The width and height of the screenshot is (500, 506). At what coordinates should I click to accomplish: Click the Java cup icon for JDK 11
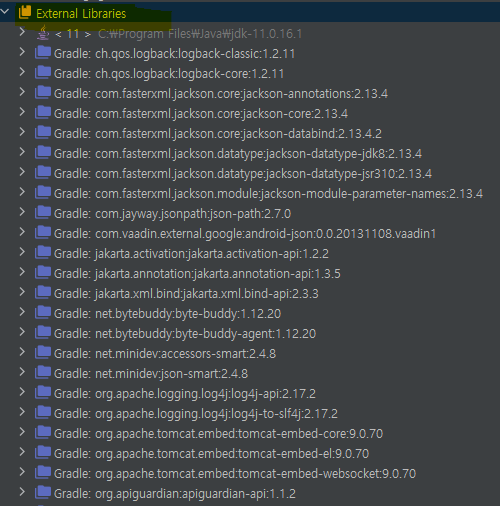43,33
